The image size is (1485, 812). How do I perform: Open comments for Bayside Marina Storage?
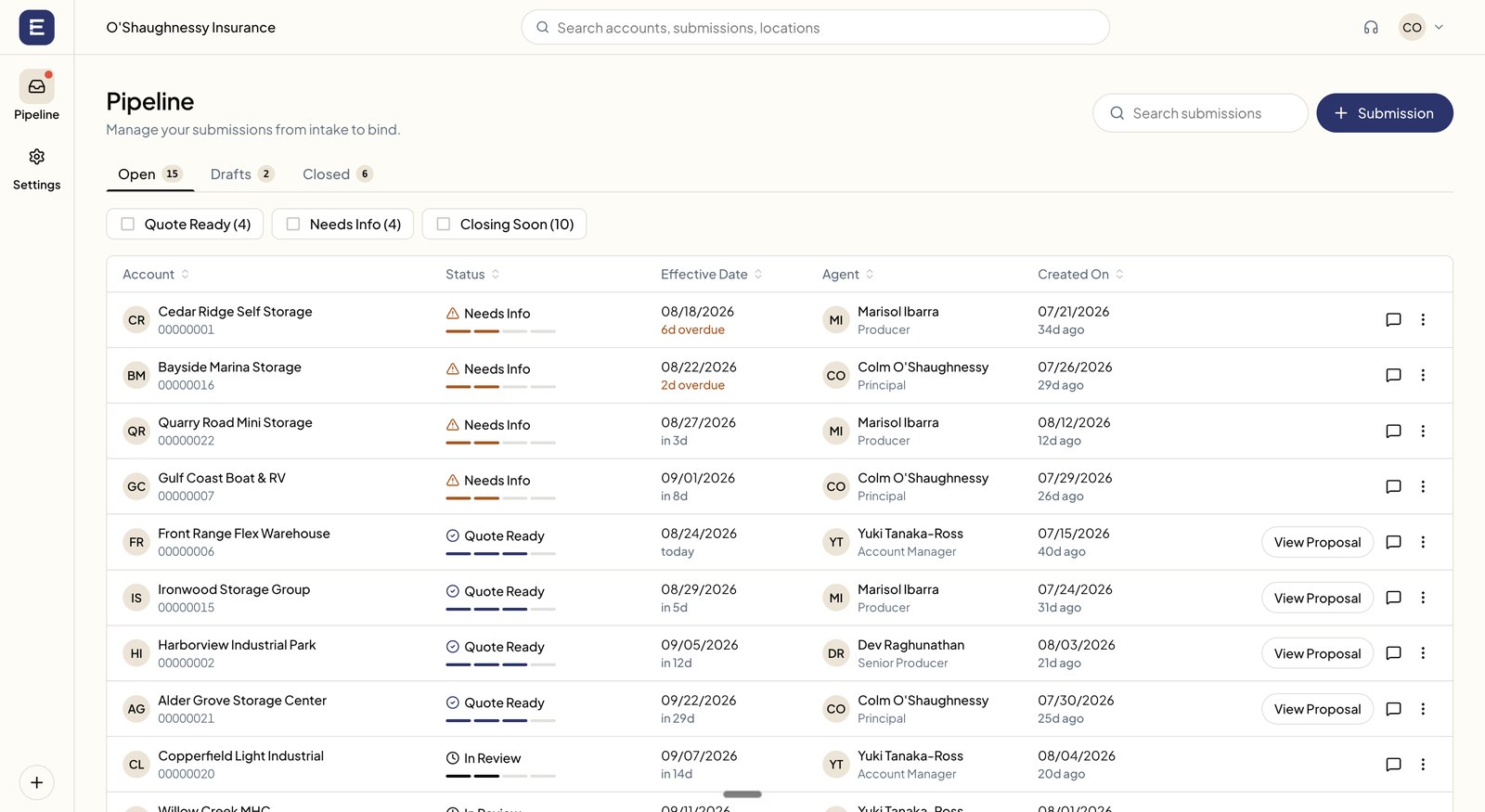coord(1393,376)
